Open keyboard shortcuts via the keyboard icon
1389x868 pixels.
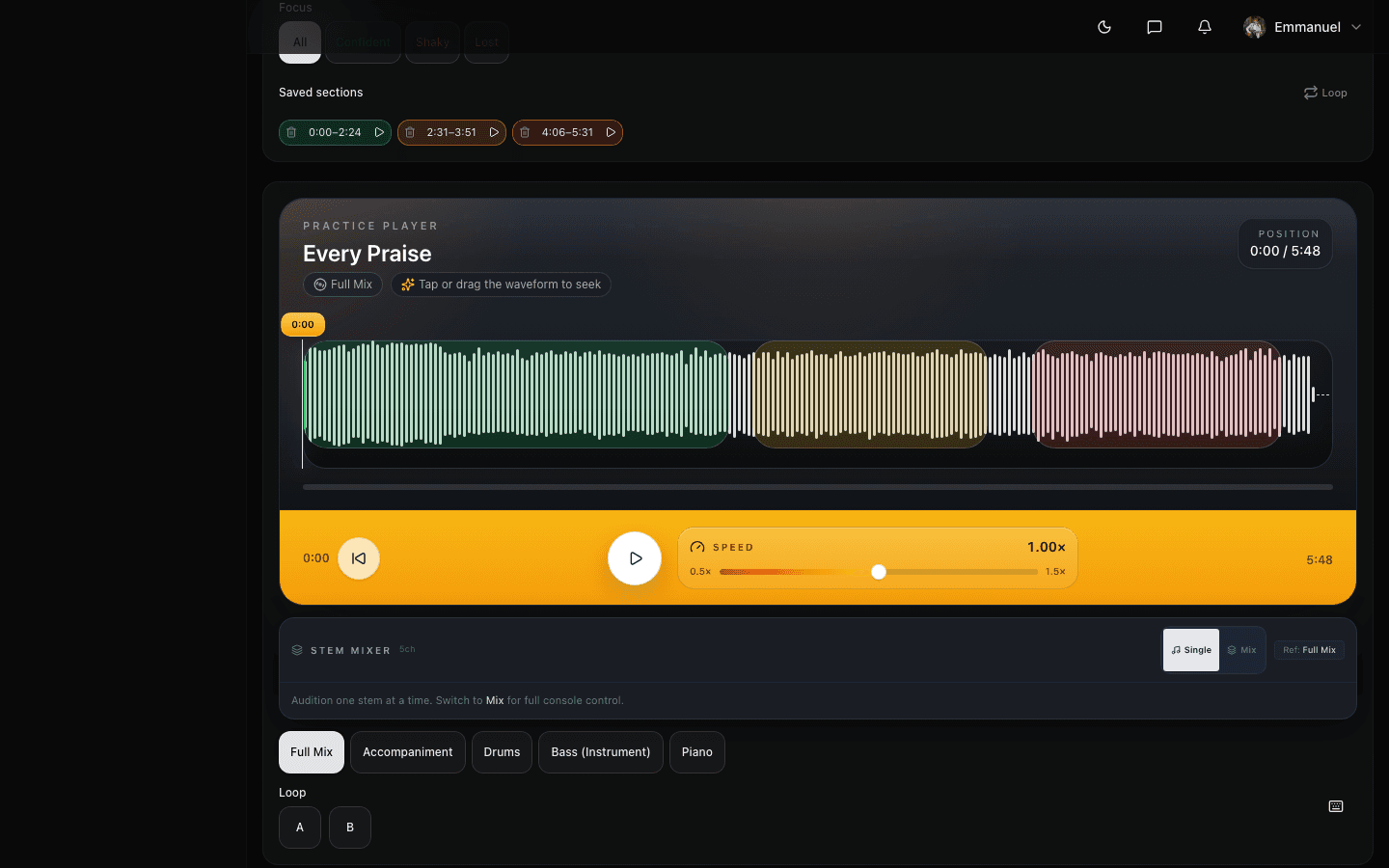click(x=1335, y=806)
